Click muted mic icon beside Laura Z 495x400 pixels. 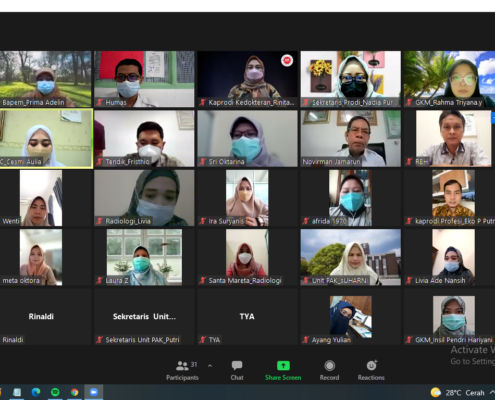[99, 280]
